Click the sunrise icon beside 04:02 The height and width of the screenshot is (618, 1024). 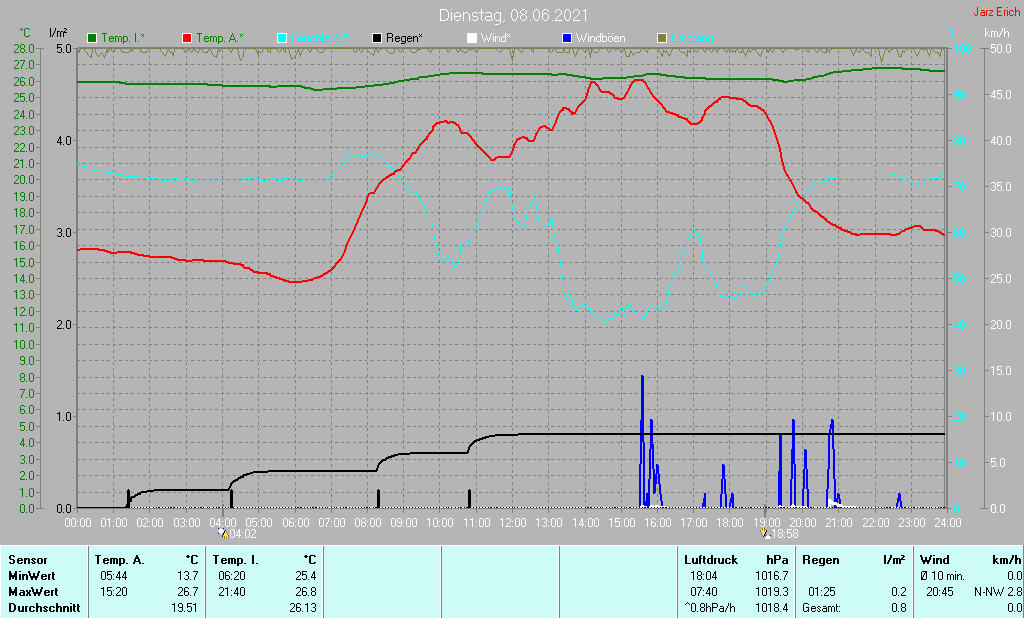[223, 533]
